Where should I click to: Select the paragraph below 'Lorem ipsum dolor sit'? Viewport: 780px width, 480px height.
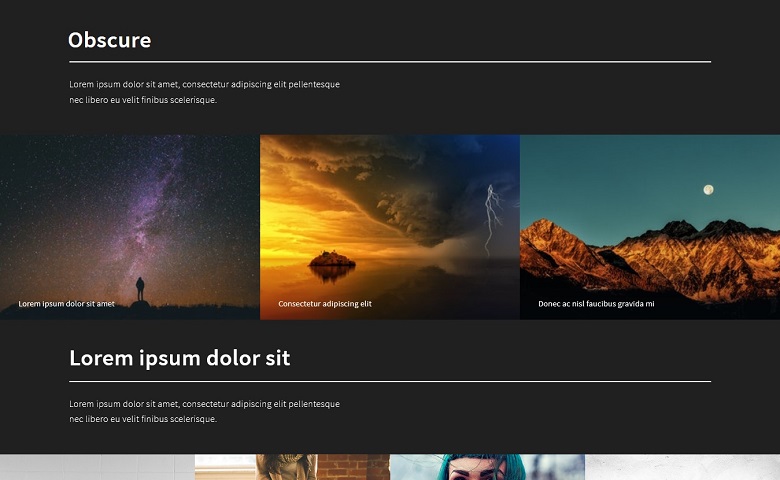[204, 411]
